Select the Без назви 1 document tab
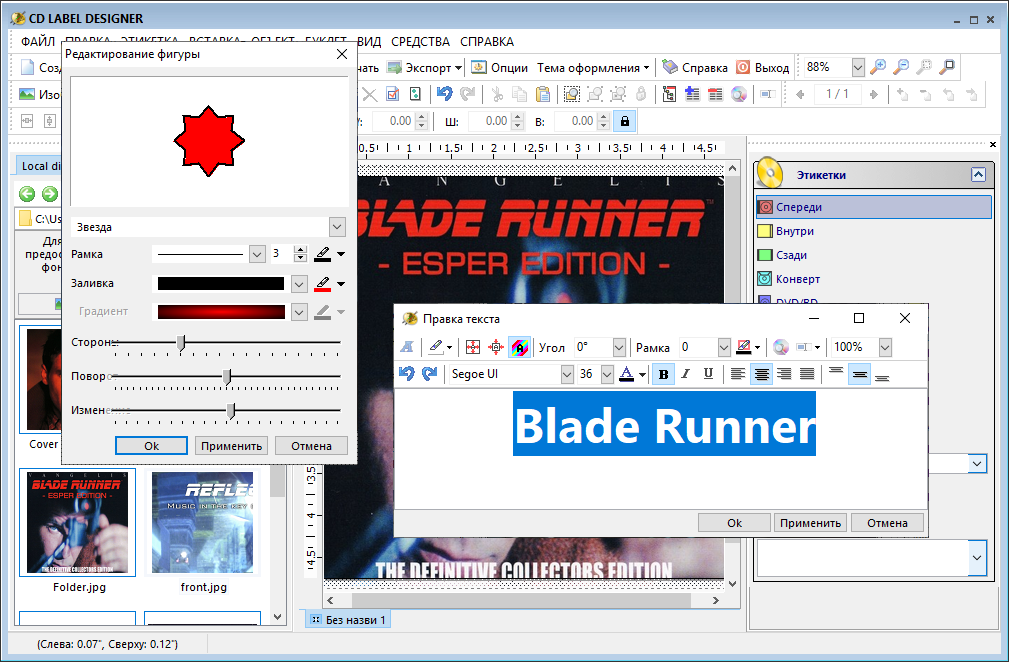The height and width of the screenshot is (662, 1009). click(x=347, y=620)
